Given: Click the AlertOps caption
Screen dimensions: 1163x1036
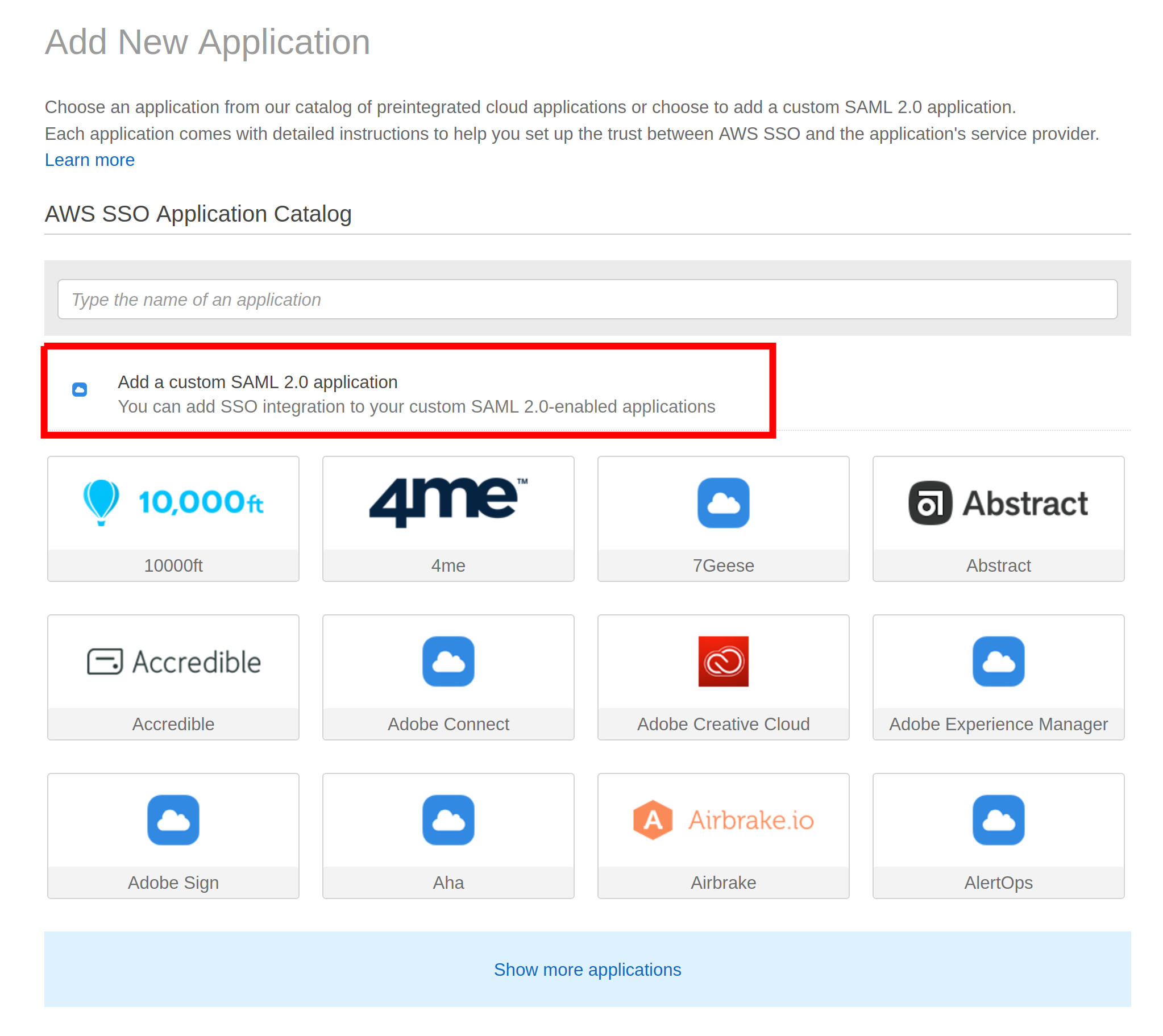Looking at the screenshot, I should point(998,883).
